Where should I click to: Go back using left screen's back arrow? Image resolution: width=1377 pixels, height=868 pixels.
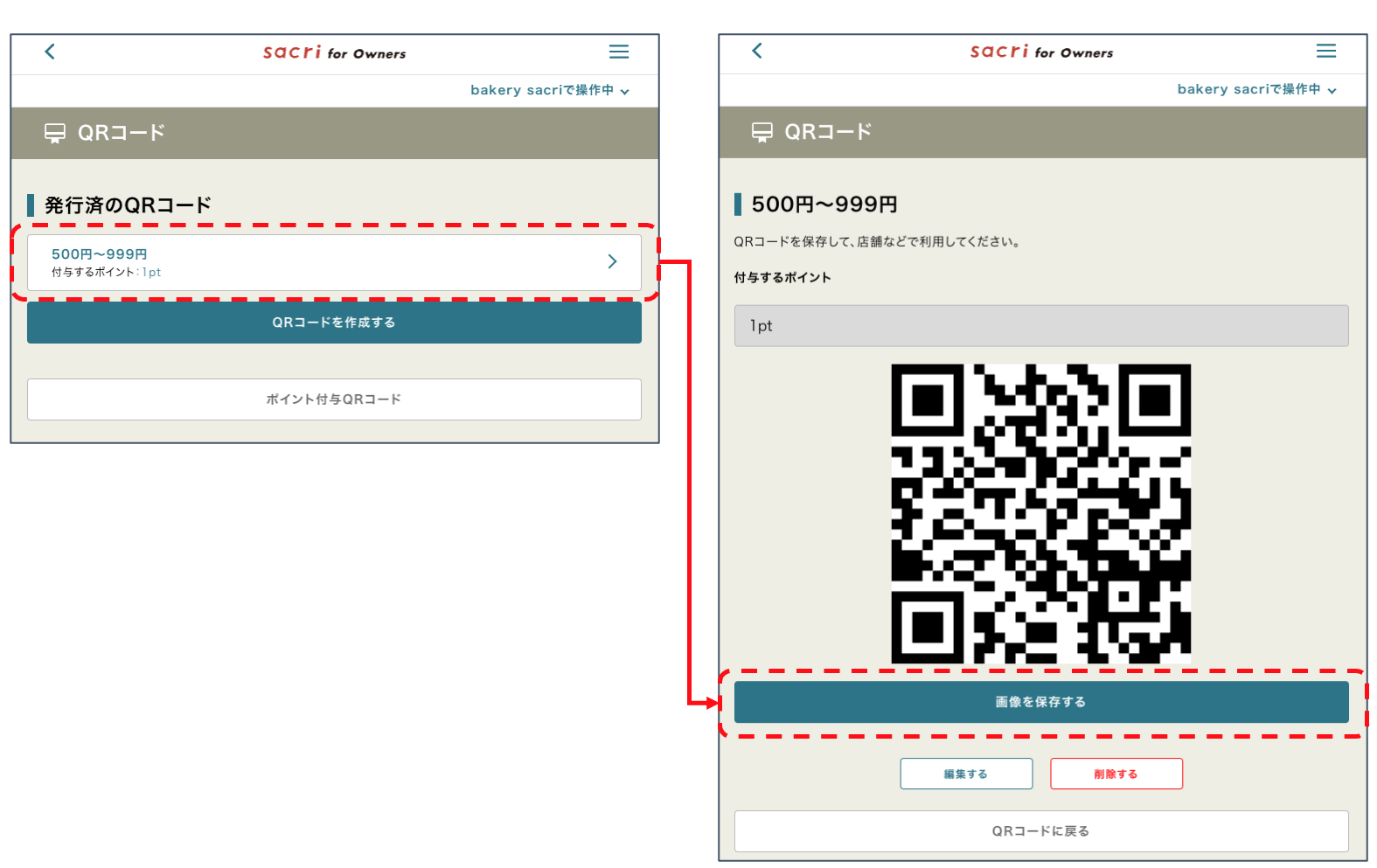coord(50,52)
